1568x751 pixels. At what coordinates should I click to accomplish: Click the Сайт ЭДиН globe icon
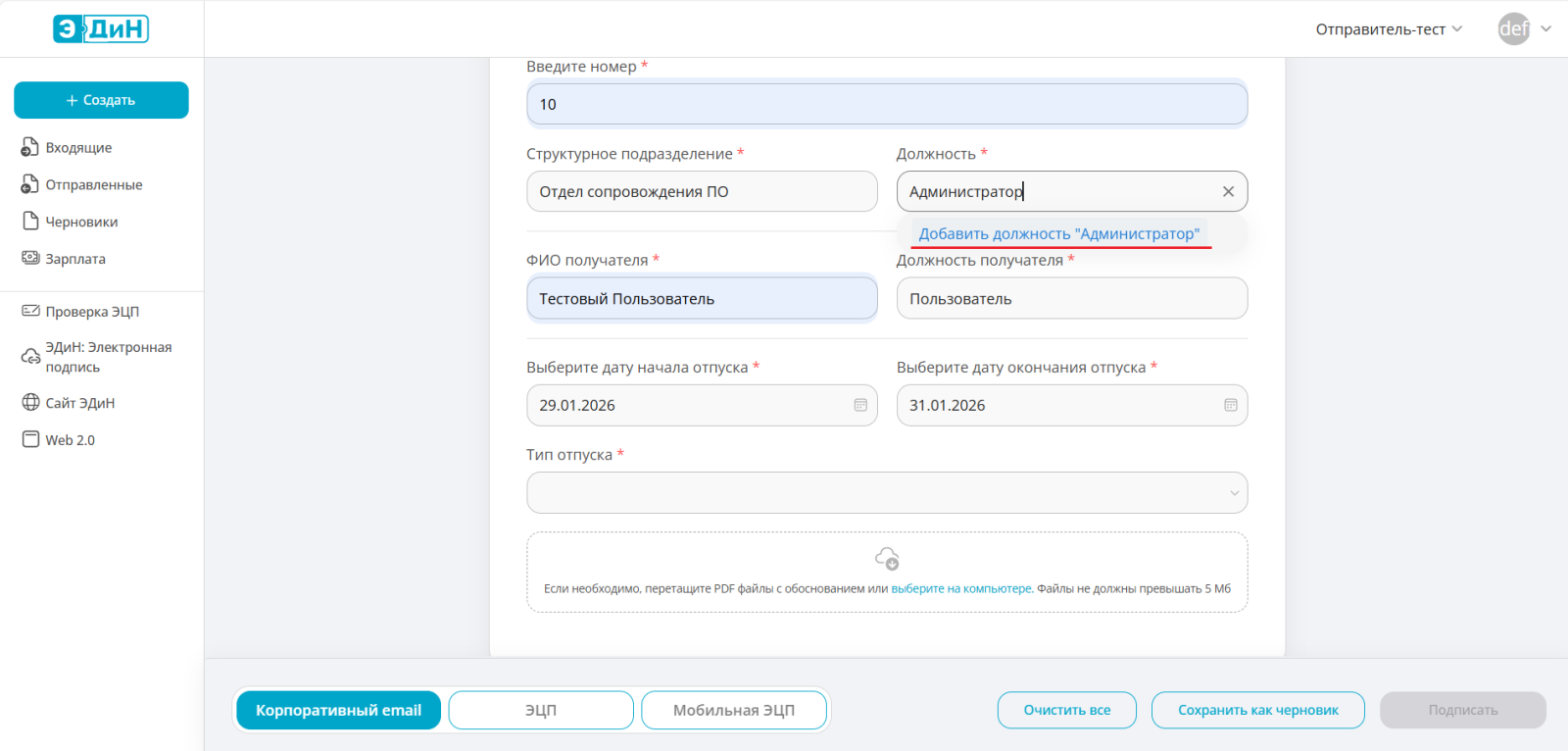click(30, 402)
